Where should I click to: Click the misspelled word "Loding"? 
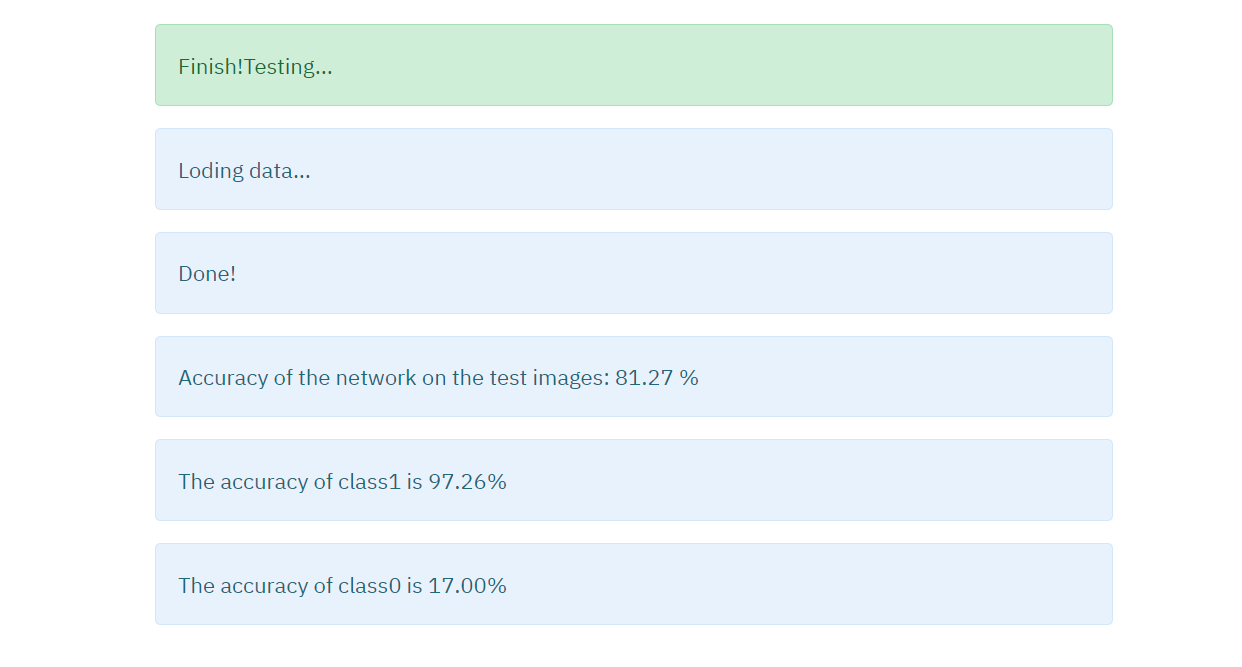coord(211,171)
